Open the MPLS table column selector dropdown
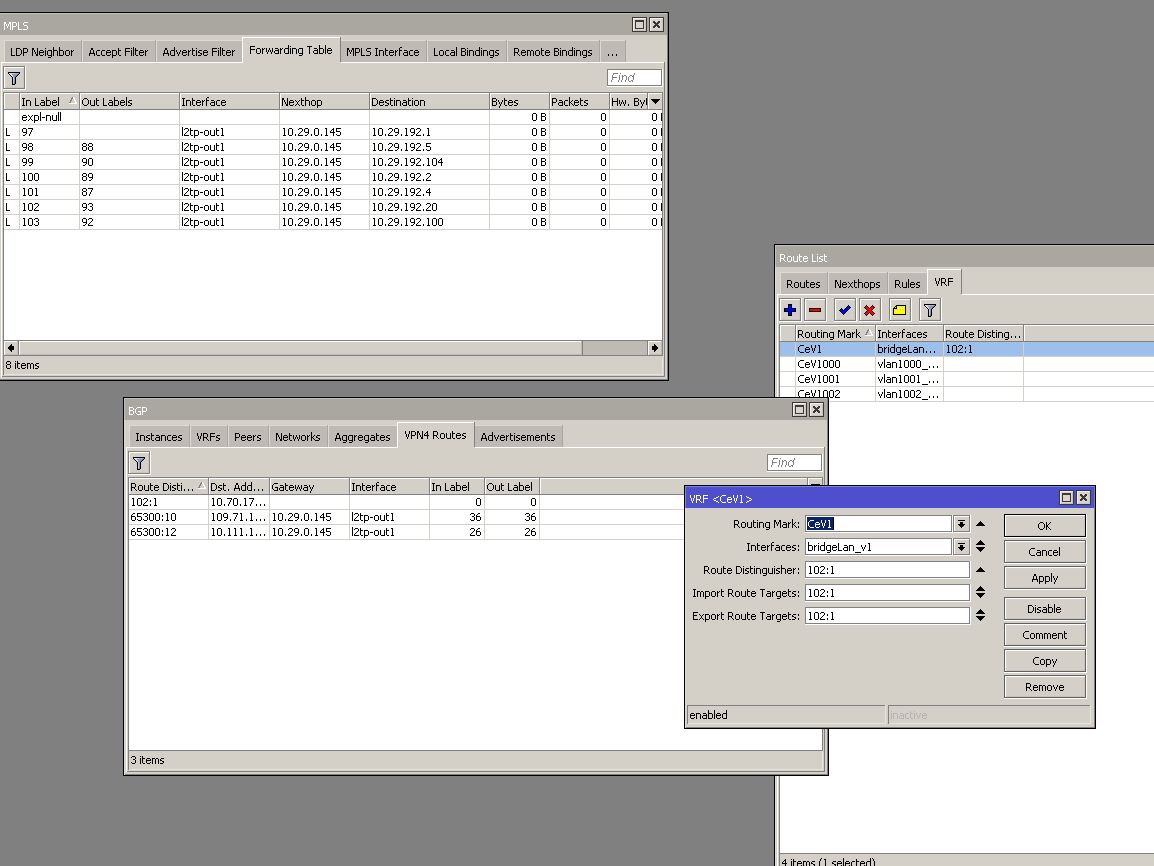Image resolution: width=1154 pixels, height=866 pixels. click(x=655, y=101)
